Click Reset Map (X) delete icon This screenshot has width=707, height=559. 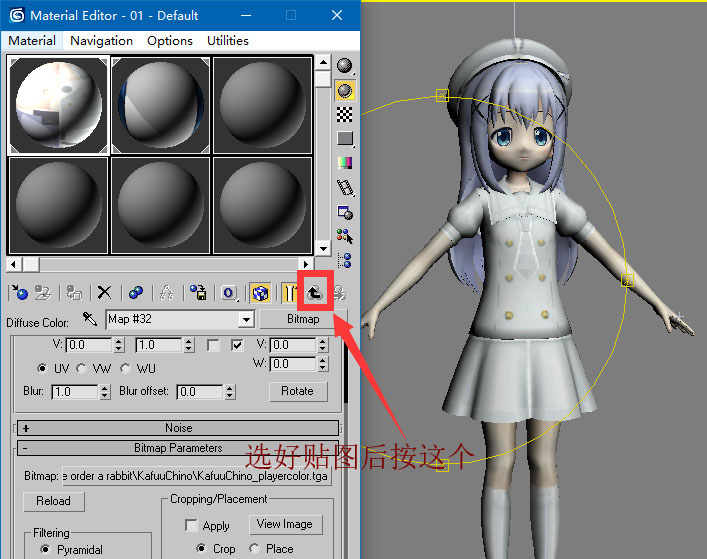point(104,293)
